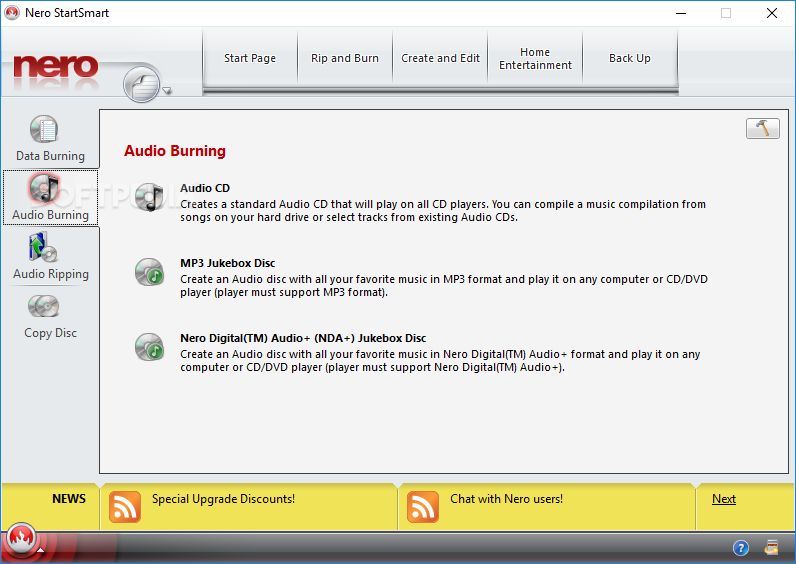Click the Next news link
The width and height of the screenshot is (796, 564).
click(x=724, y=499)
